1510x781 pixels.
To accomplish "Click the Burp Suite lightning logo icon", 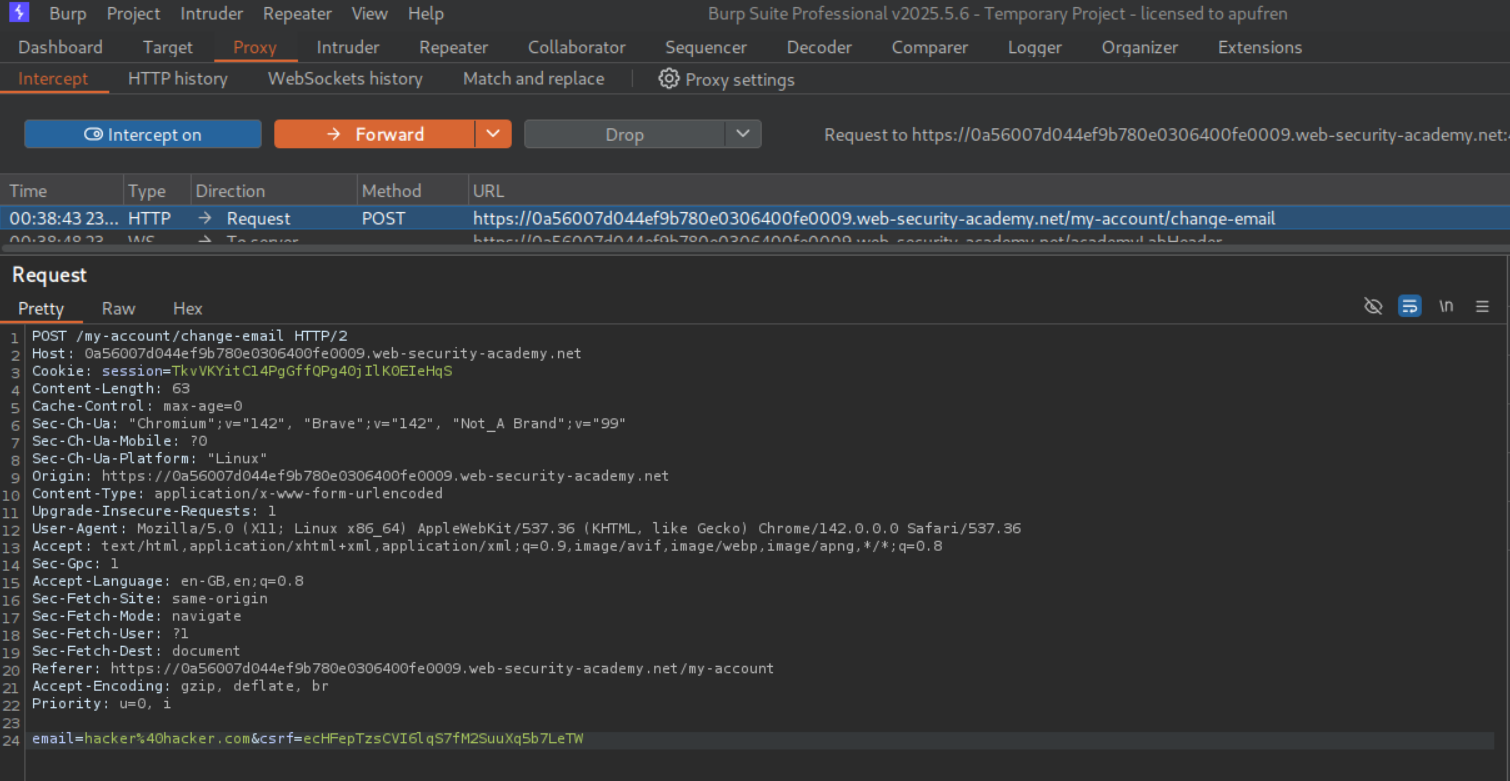I will pyautogui.click(x=19, y=13).
